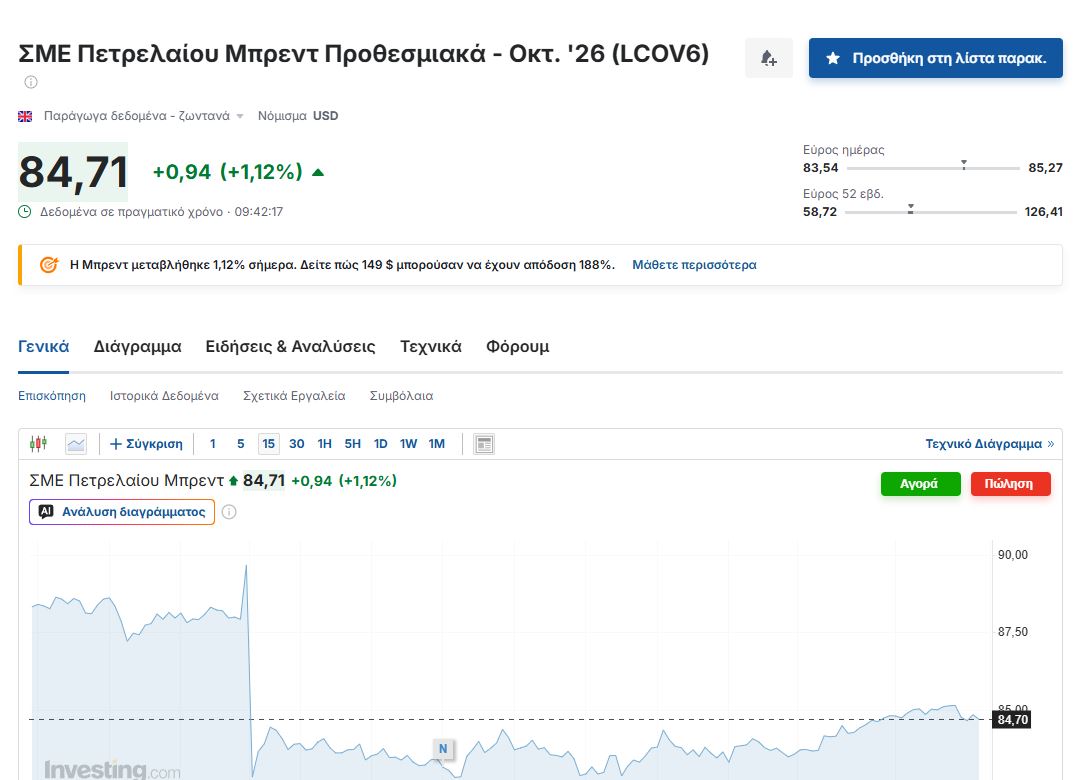Open Ιστορικά Δεδομένα sub-tab

164,396
